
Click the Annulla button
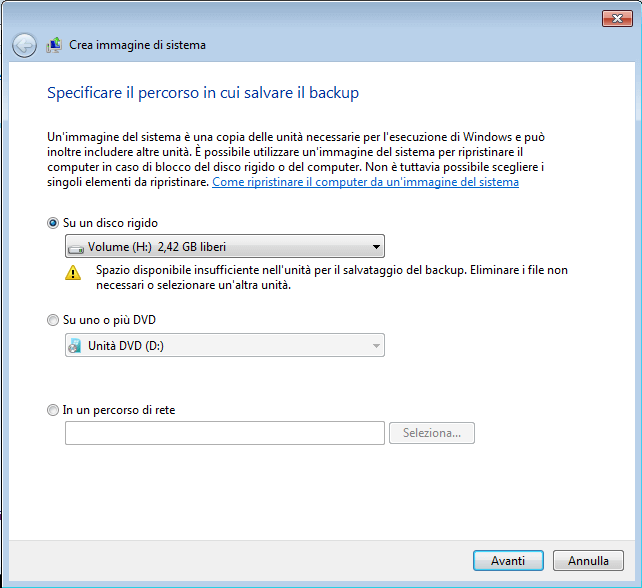[588, 560]
